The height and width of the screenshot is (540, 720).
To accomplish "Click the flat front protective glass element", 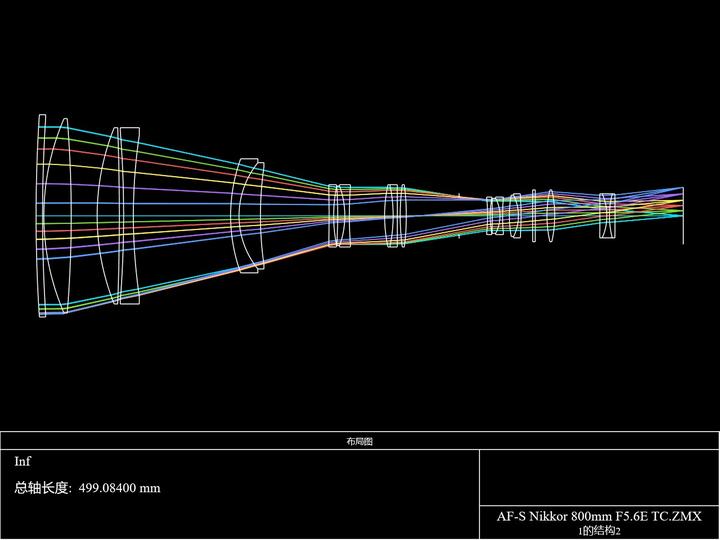I will click(x=42, y=215).
